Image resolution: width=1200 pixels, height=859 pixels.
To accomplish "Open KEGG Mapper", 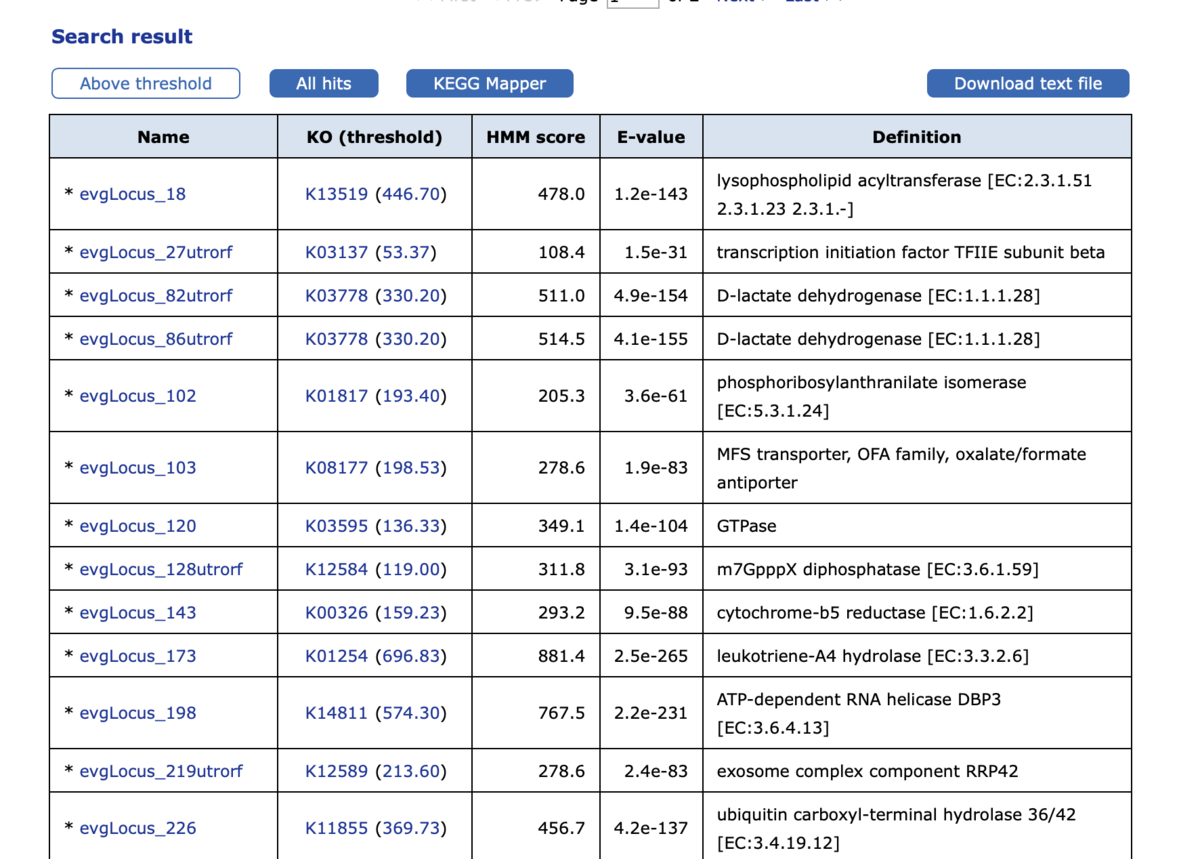I will (490, 83).
